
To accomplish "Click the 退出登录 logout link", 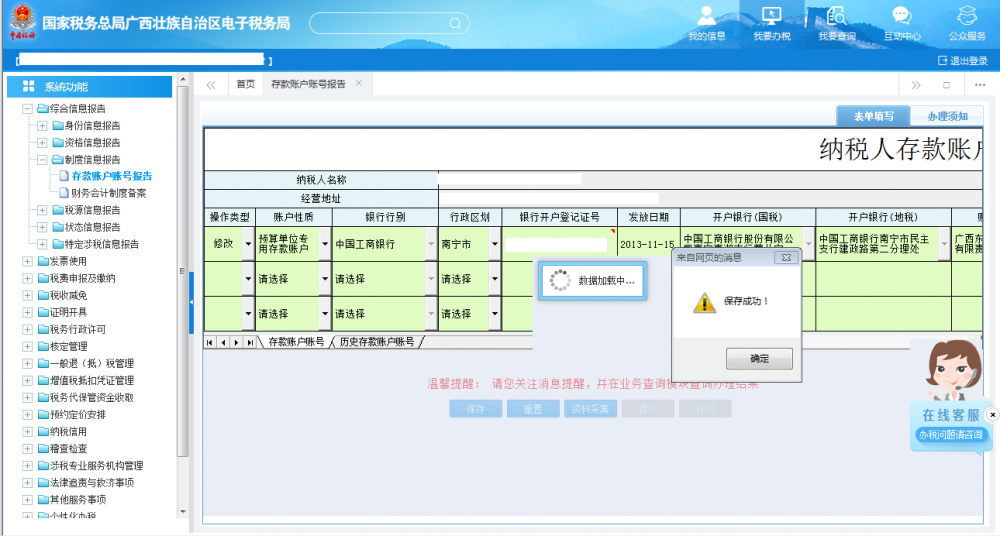I will click(x=962, y=61).
